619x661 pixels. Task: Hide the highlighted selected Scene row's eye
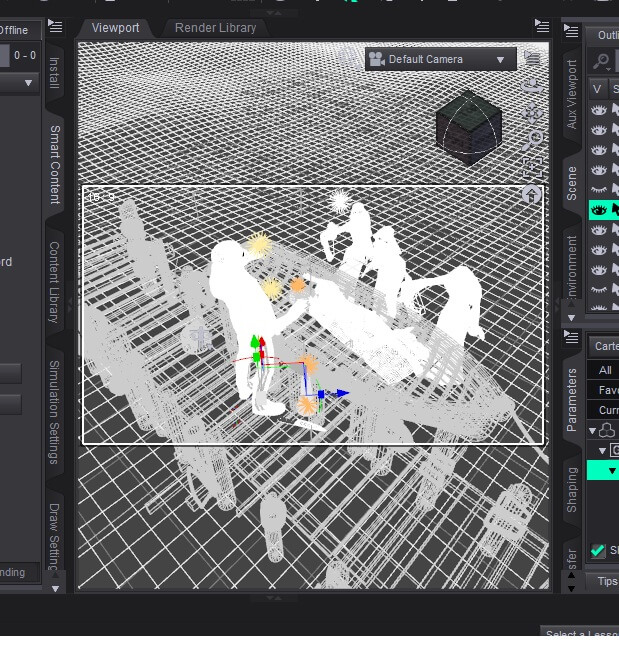click(599, 210)
